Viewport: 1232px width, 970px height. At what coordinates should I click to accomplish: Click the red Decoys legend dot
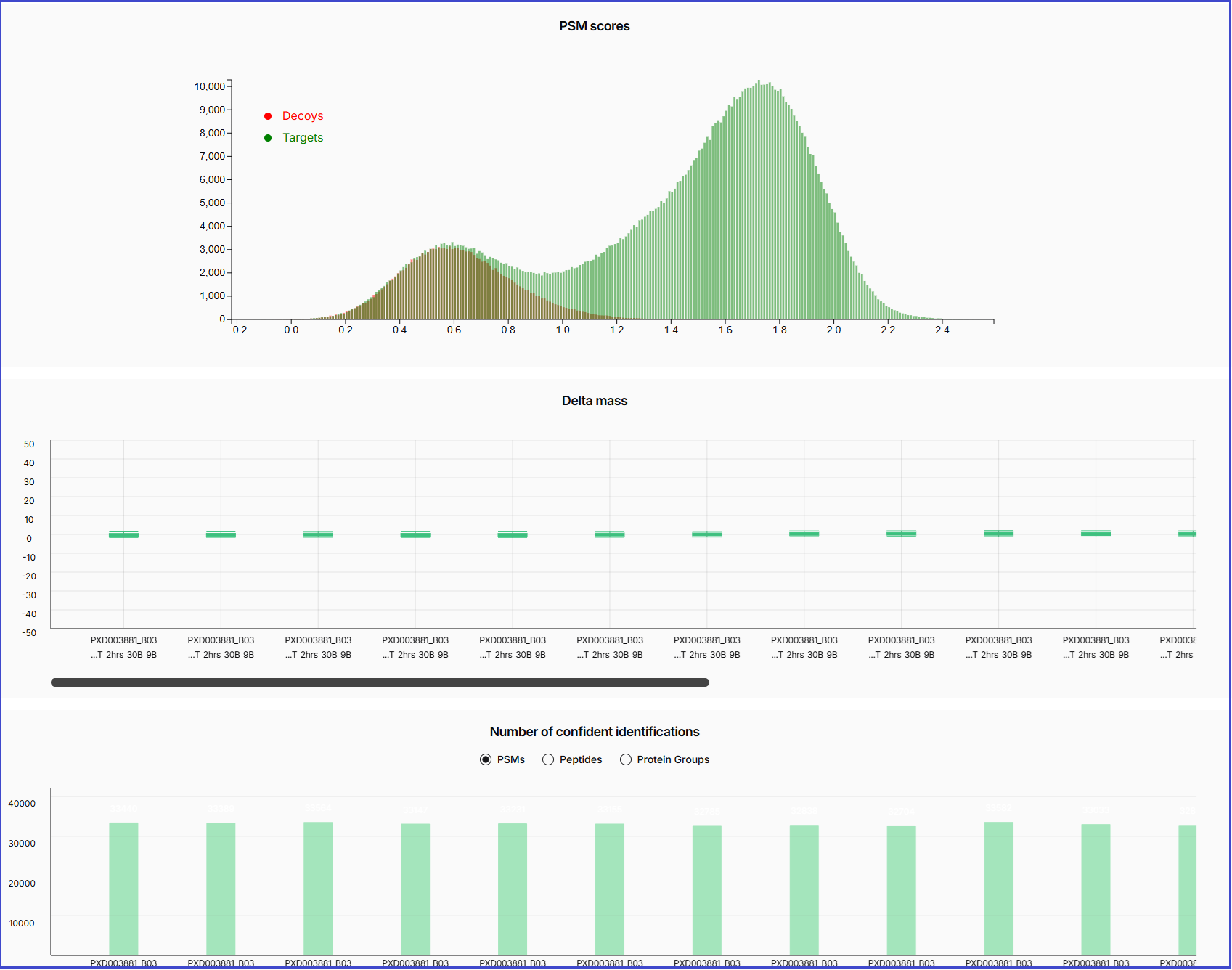(x=268, y=116)
